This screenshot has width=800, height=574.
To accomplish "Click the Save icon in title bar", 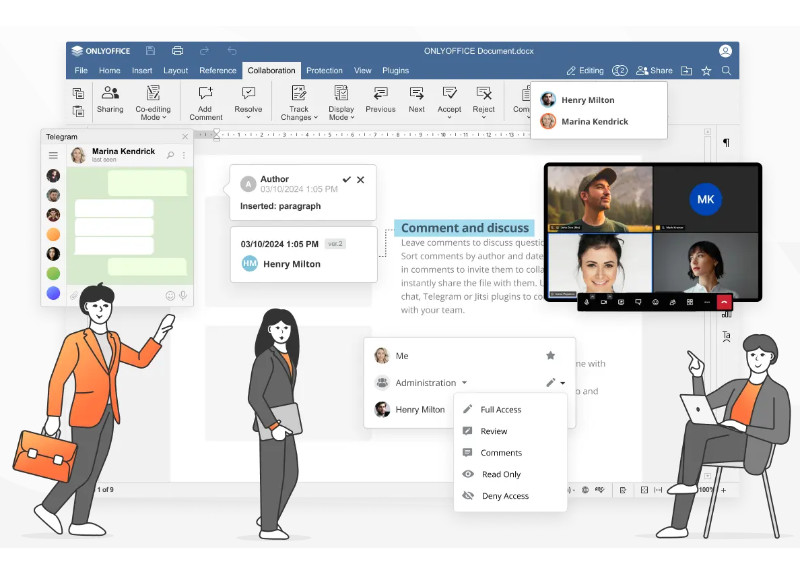I will [150, 51].
